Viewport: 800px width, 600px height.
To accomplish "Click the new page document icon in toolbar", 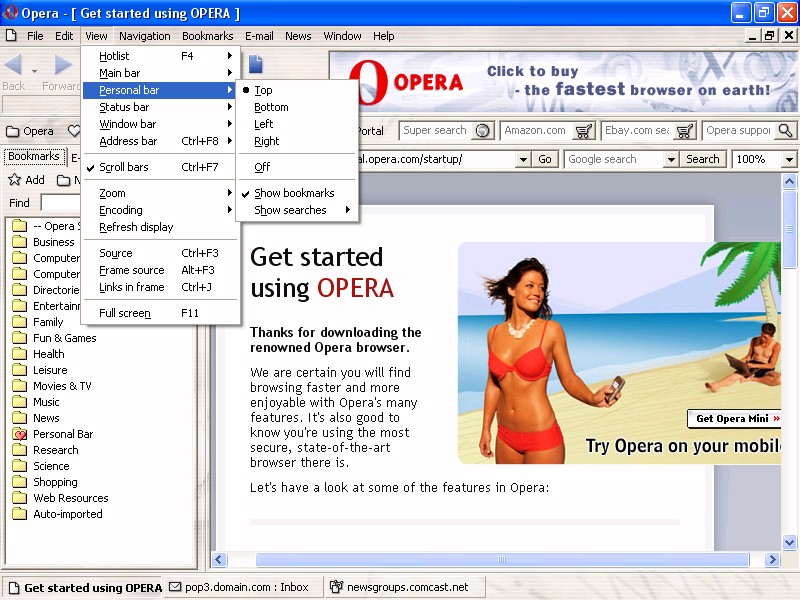I will point(256,64).
